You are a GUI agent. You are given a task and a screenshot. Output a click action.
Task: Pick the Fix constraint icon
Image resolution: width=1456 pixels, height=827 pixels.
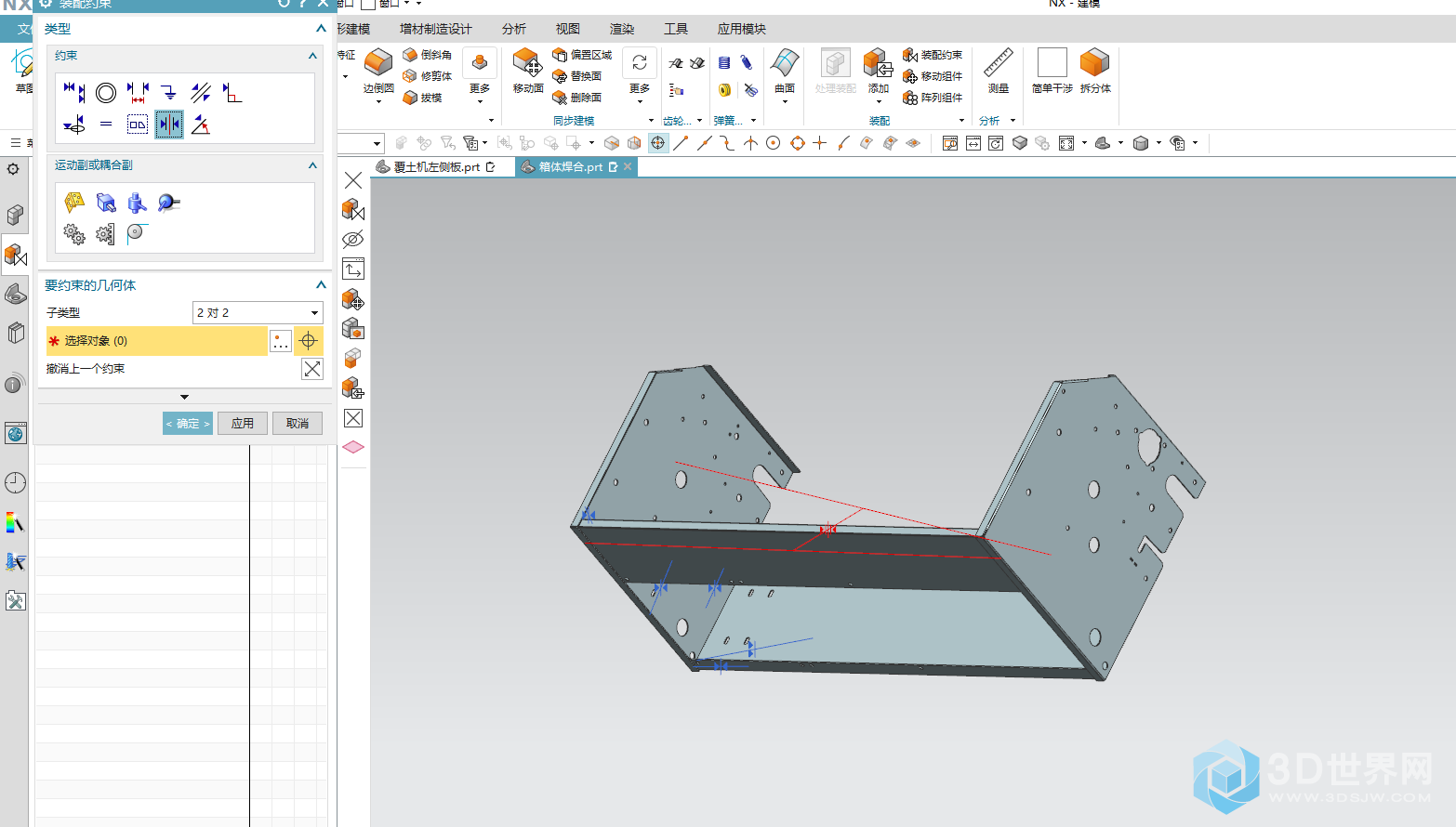click(169, 93)
